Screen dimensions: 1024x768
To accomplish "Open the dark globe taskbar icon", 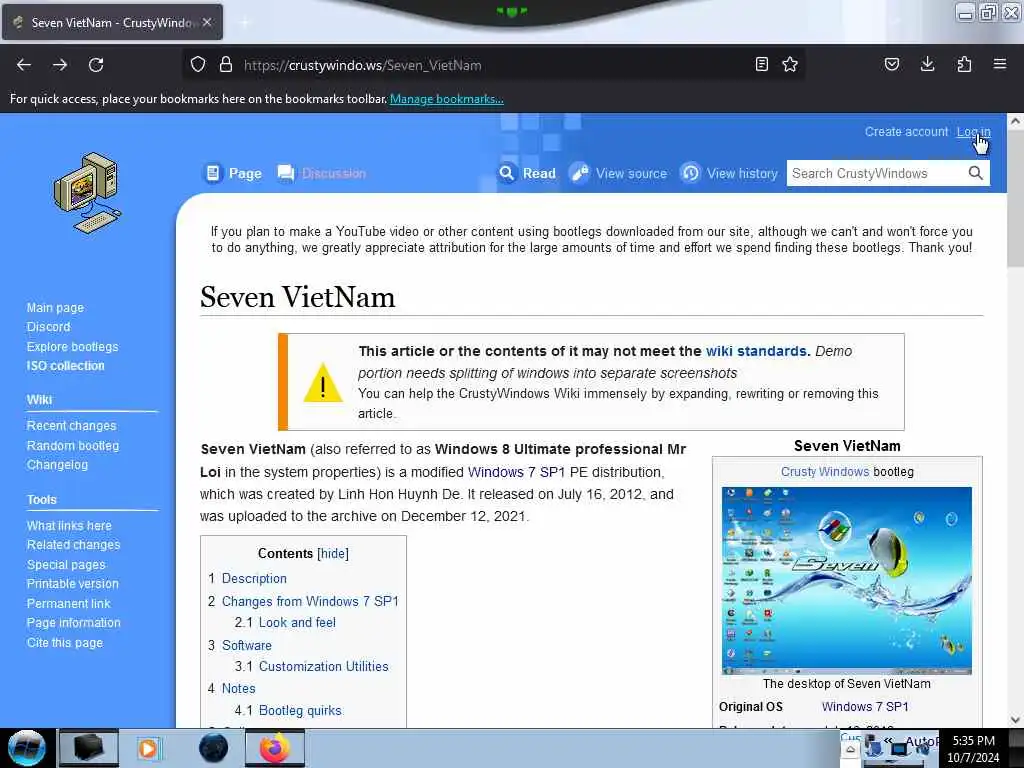I will tap(213, 748).
